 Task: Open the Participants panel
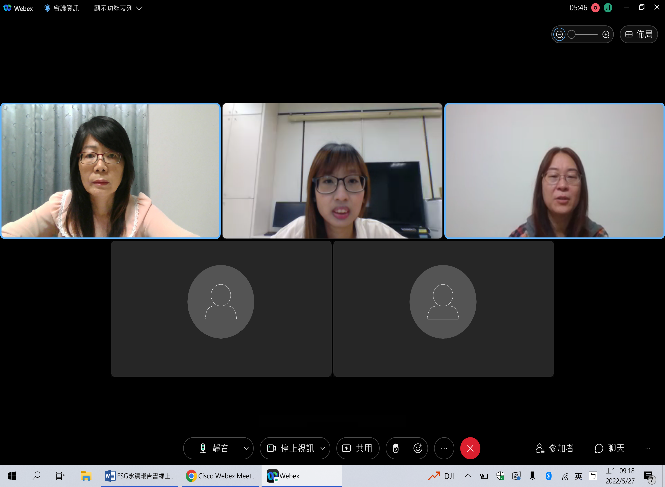point(555,448)
